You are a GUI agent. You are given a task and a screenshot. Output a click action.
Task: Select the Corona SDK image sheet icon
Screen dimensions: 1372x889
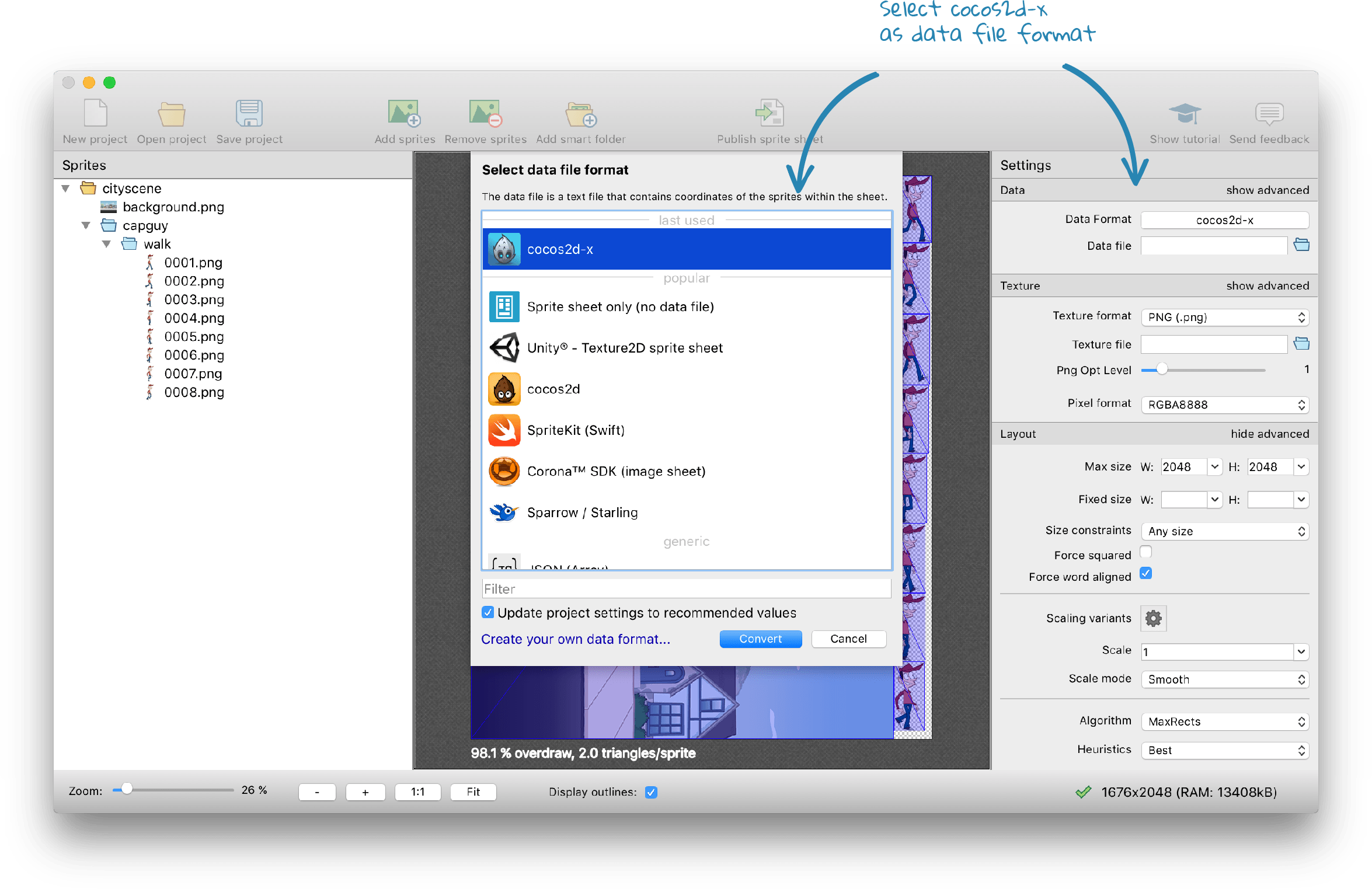click(504, 471)
